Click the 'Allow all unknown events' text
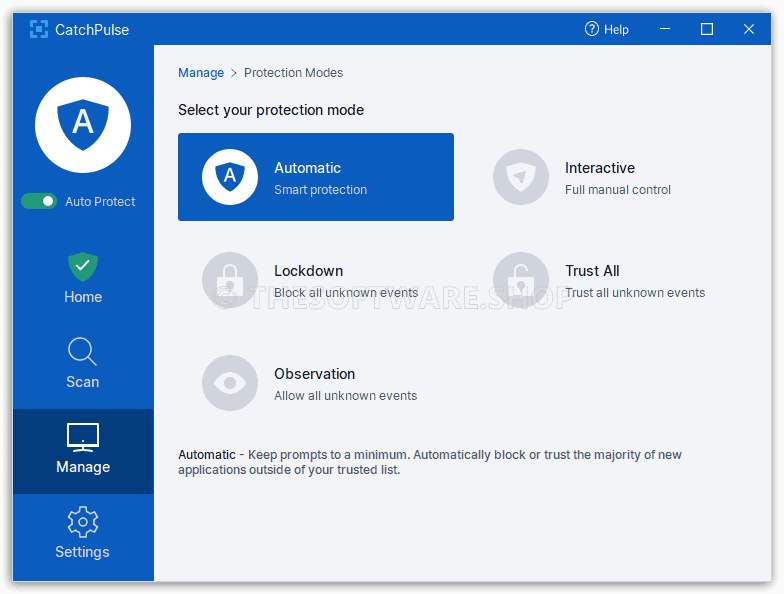The width and height of the screenshot is (784, 594). 346,396
